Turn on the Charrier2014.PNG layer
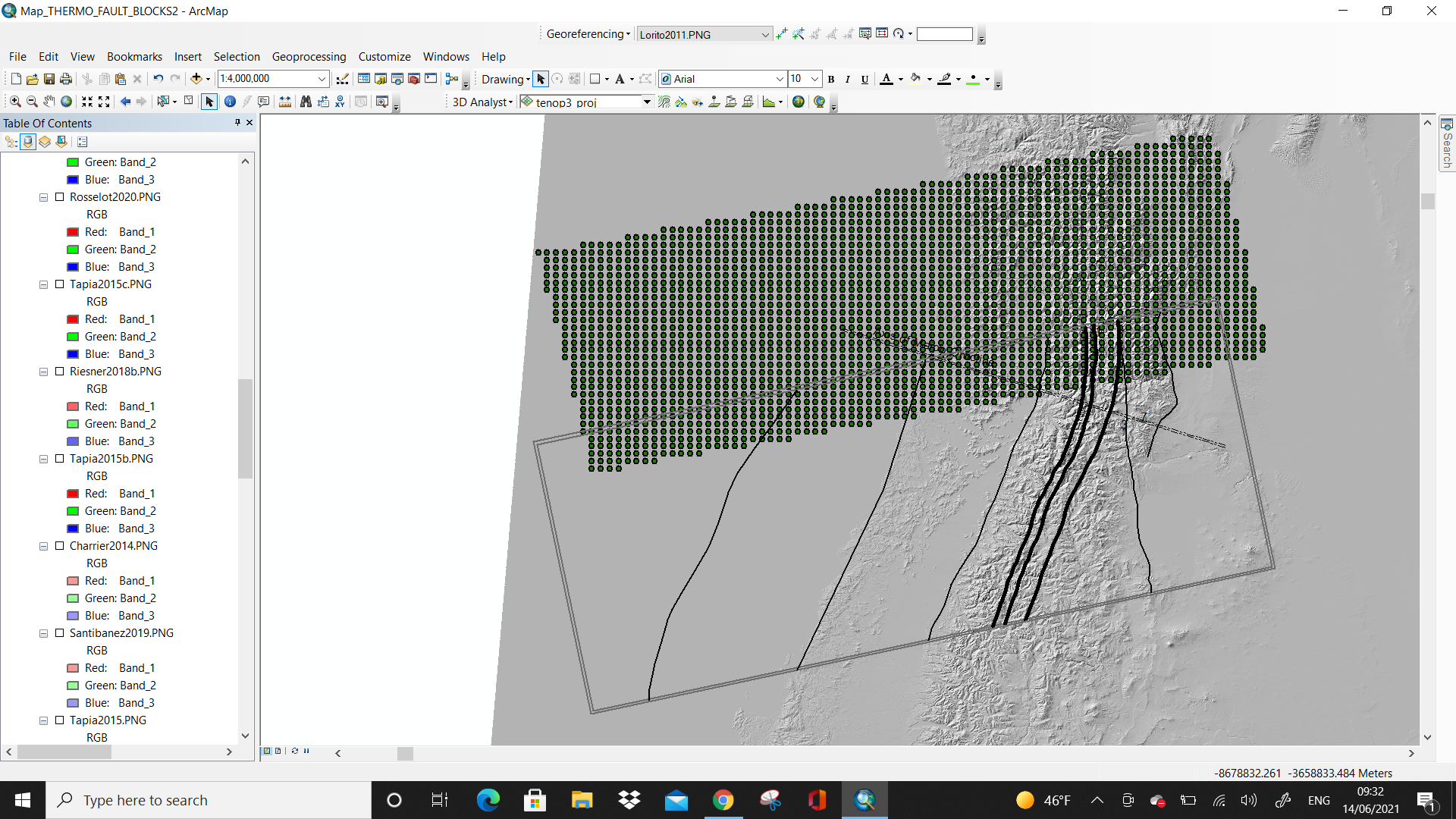This screenshot has height=819, width=1456. 61,546
